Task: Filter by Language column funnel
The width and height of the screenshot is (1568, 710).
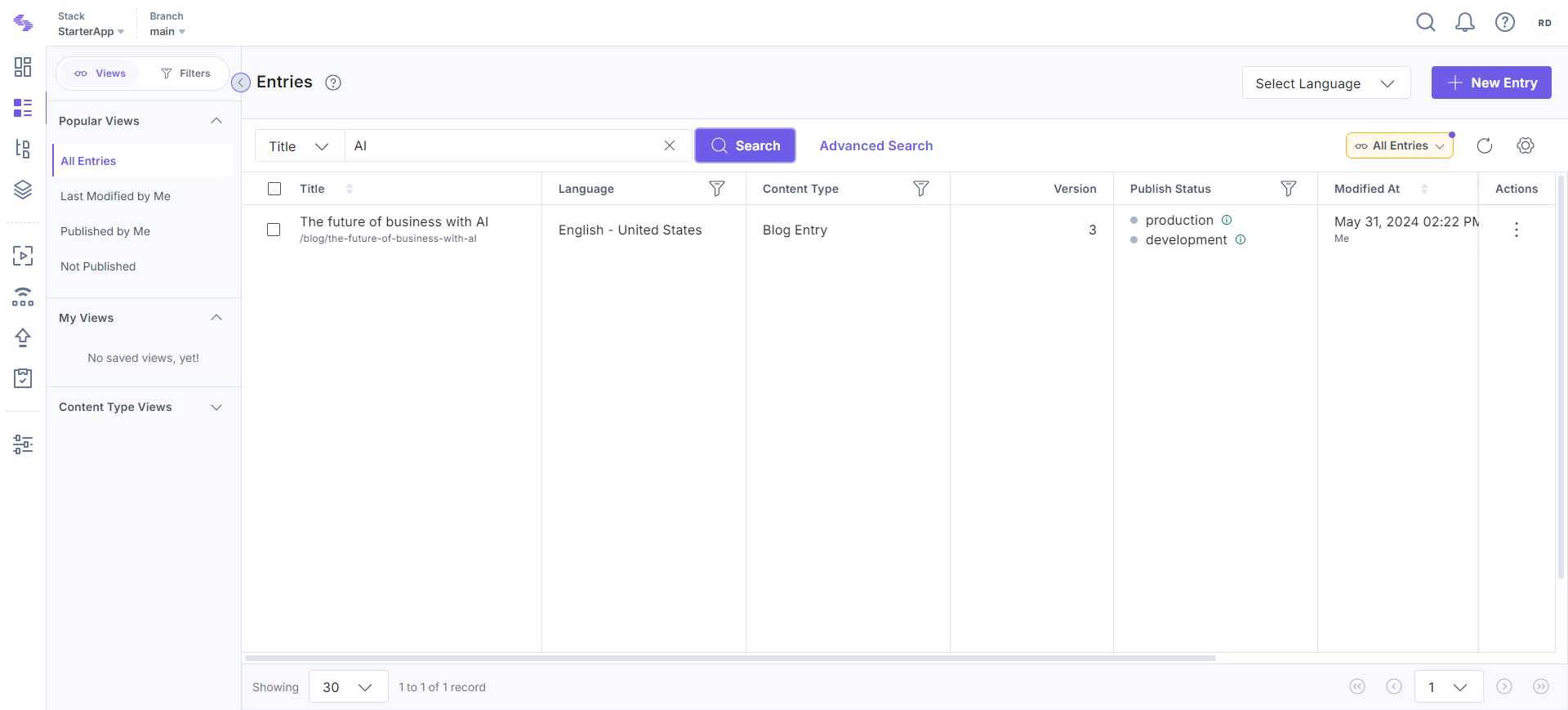Action: pyautogui.click(x=717, y=189)
